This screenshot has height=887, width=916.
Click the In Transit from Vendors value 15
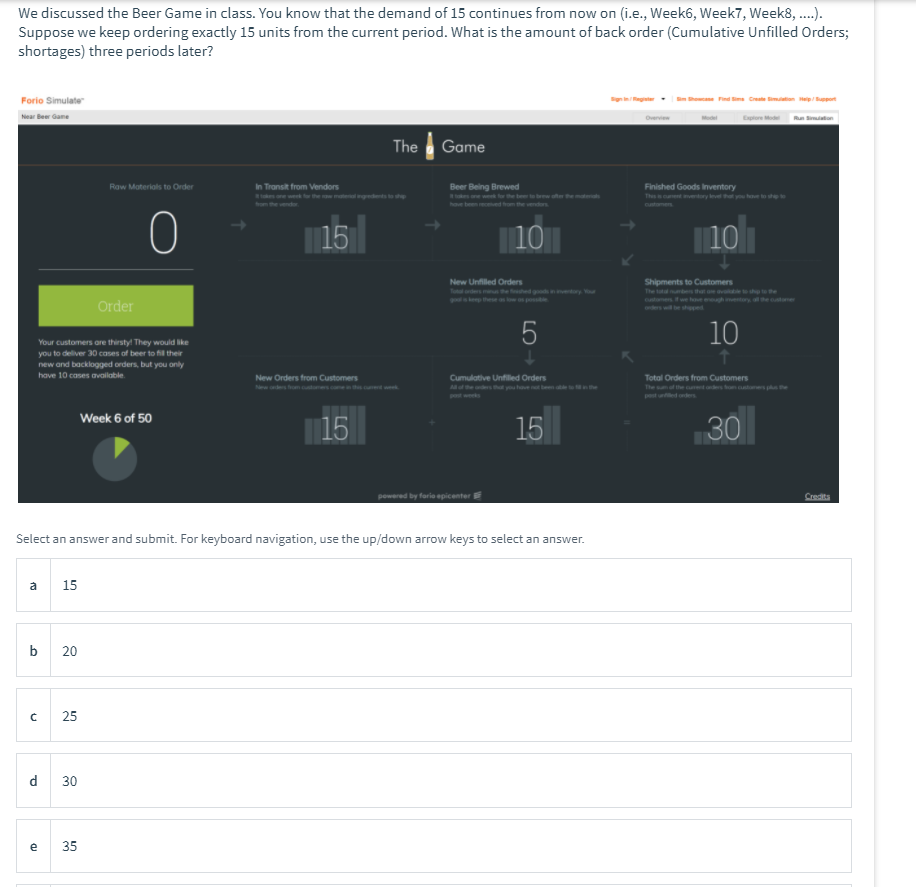point(335,237)
